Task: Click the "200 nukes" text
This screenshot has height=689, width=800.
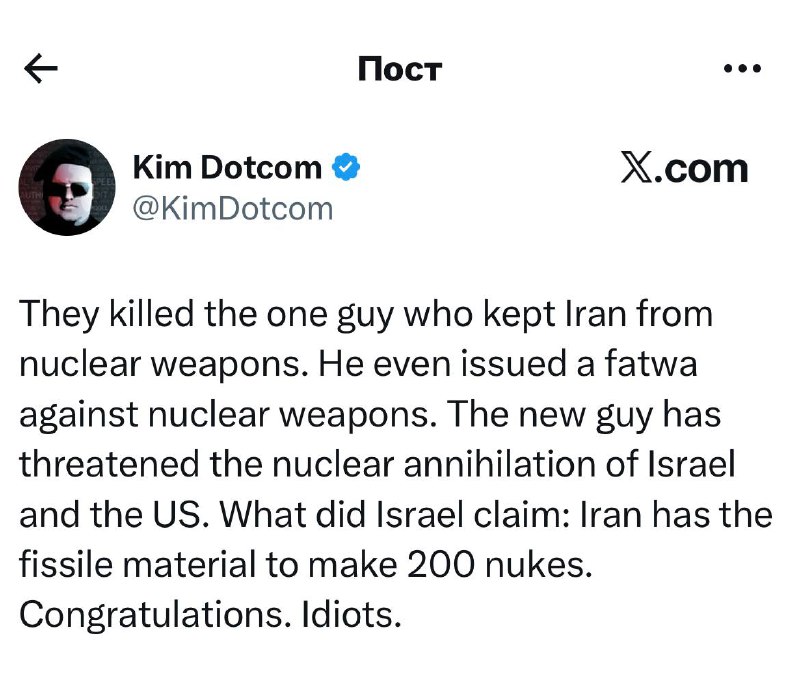Action: (500, 565)
